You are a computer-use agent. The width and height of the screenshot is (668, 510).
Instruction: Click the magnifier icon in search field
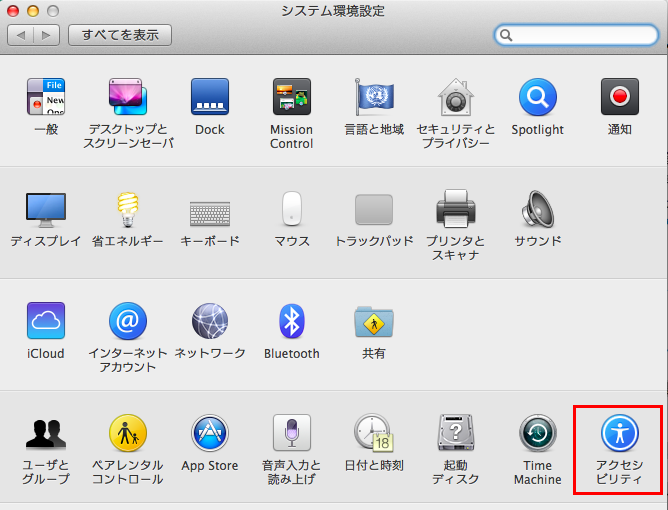[506, 35]
